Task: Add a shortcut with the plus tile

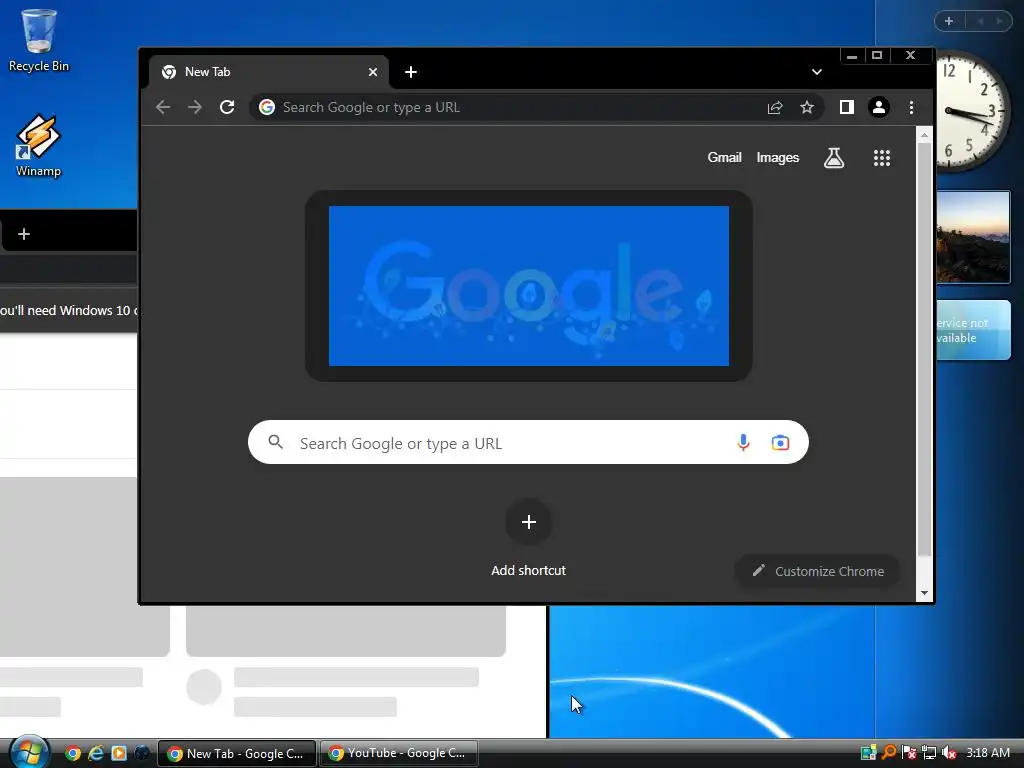Action: click(529, 522)
